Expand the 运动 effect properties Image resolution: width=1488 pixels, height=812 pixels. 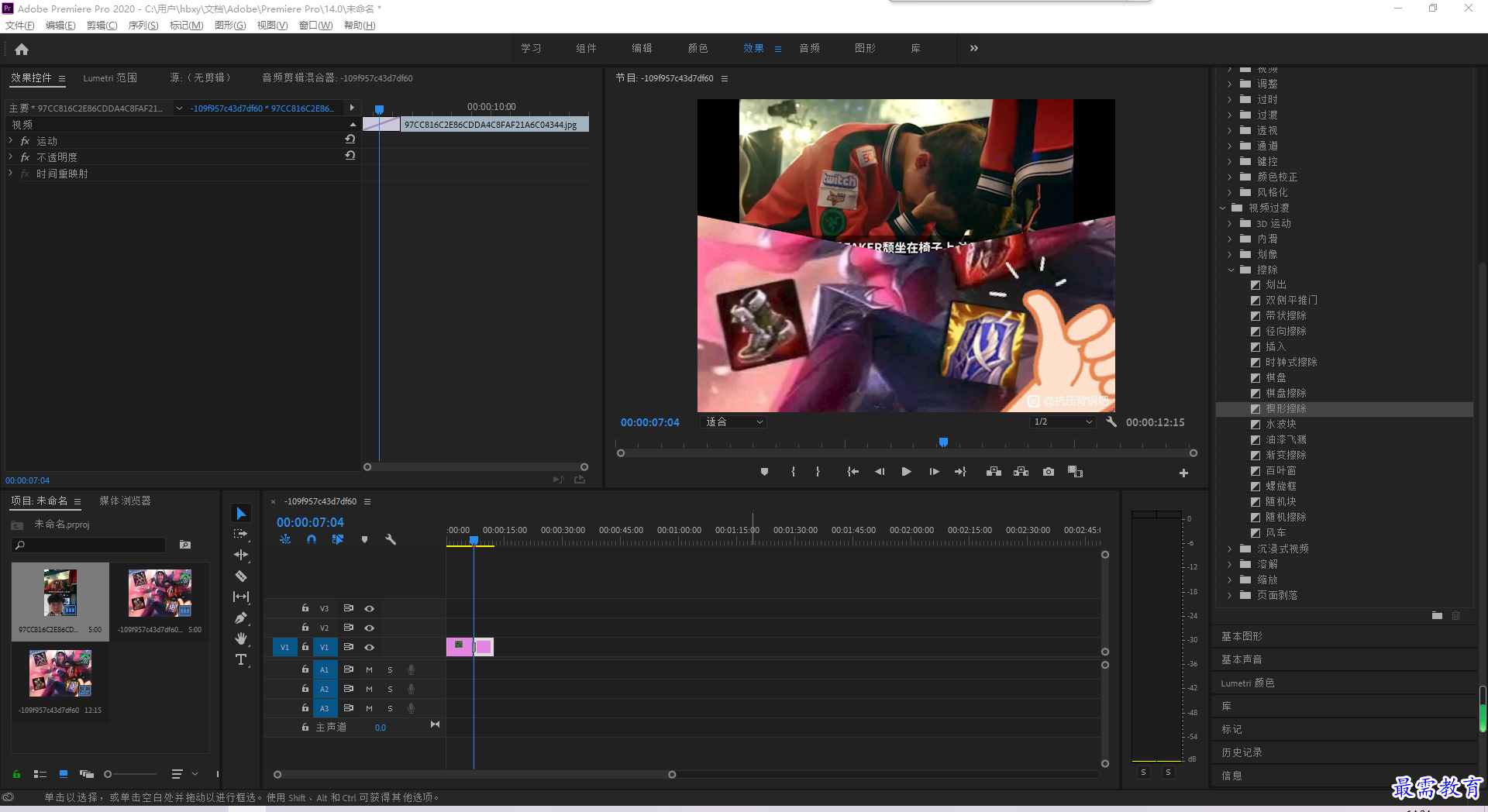[11, 141]
